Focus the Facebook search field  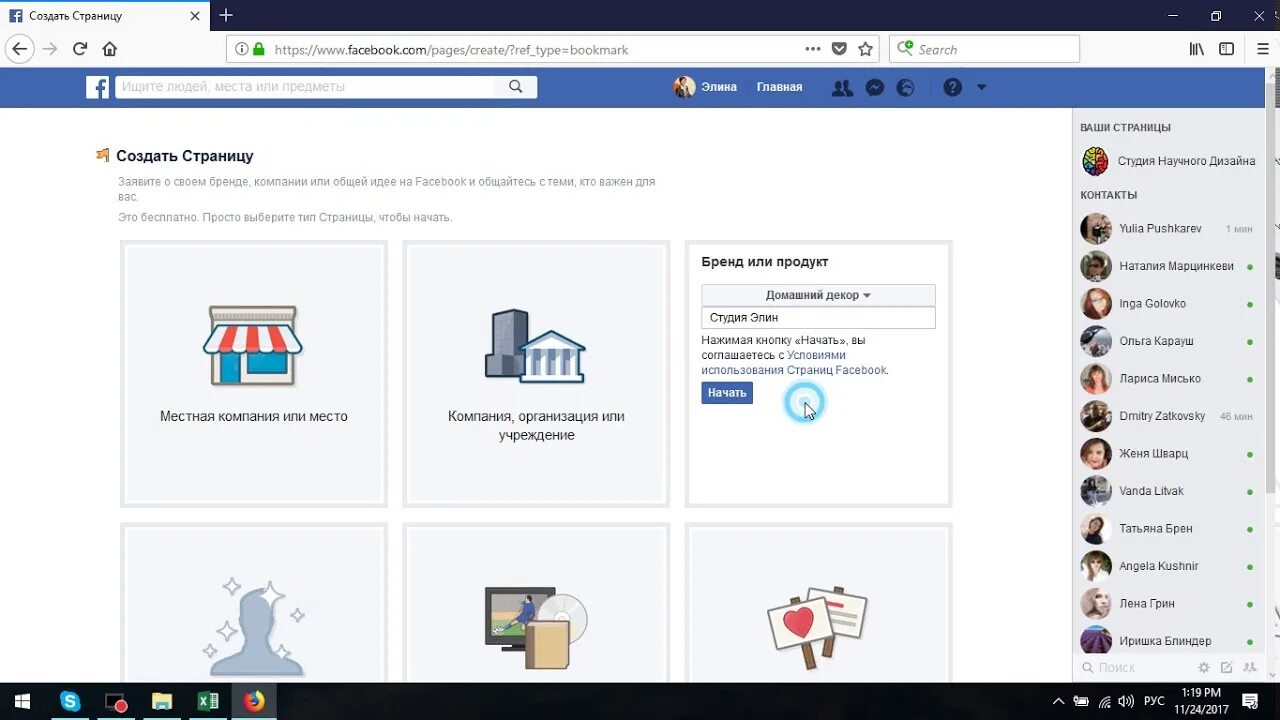click(x=305, y=87)
